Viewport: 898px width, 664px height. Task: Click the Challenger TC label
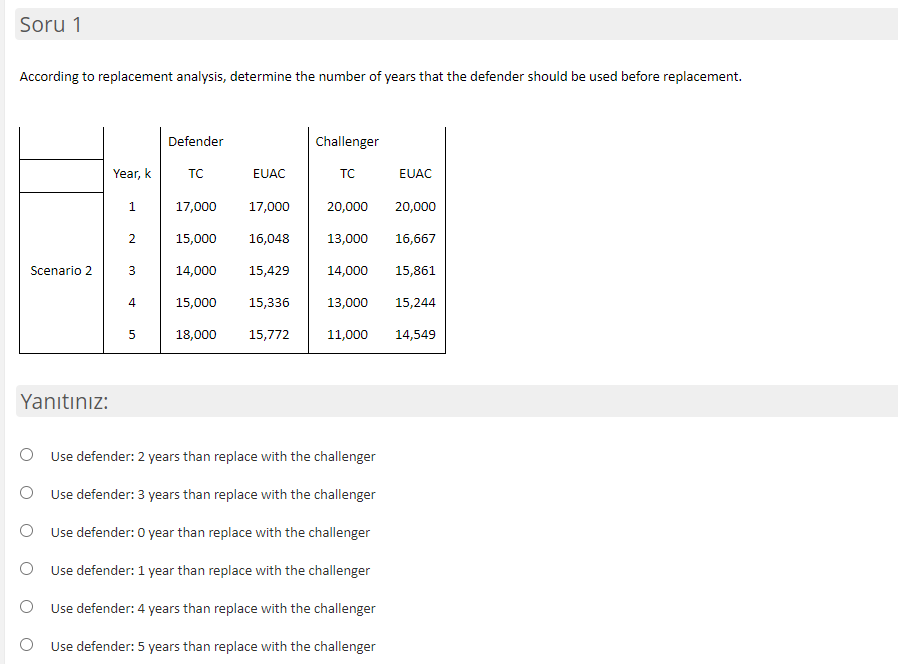(x=347, y=173)
